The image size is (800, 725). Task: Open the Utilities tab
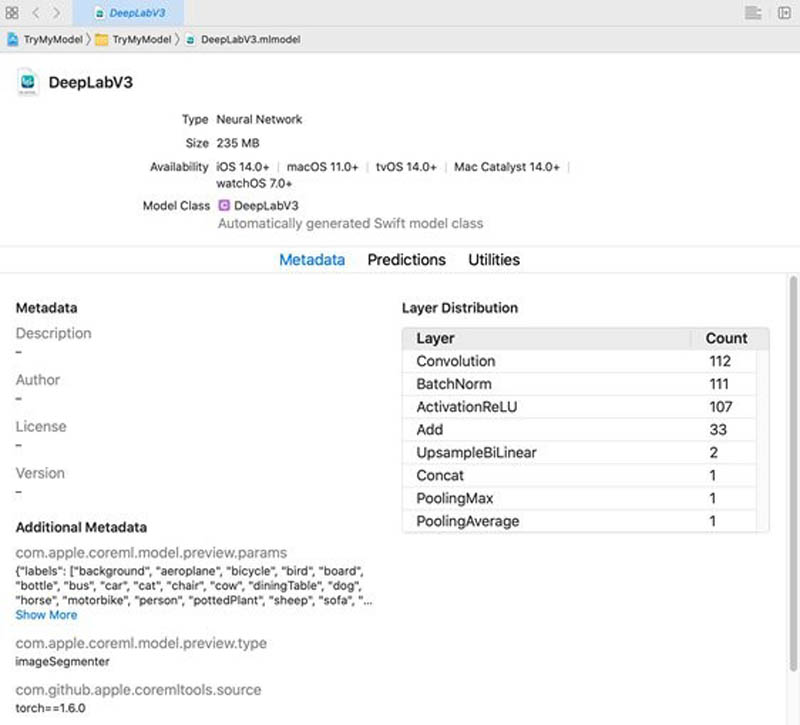[x=494, y=260]
